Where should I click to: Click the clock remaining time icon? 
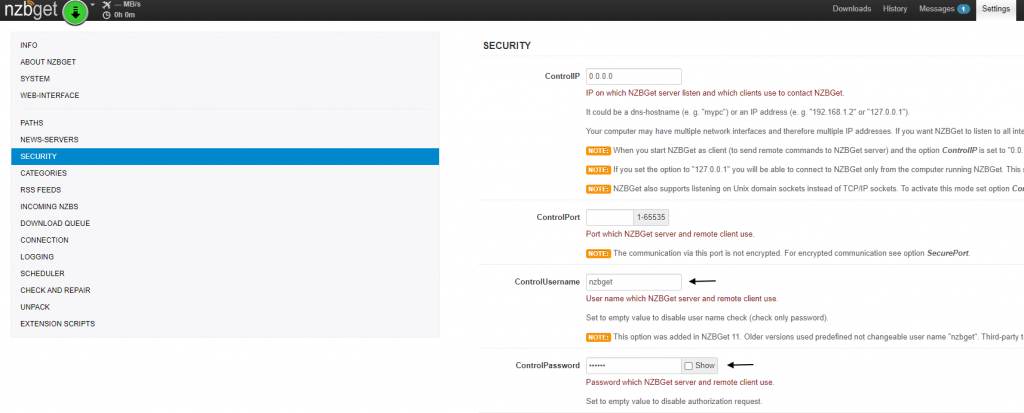point(106,14)
